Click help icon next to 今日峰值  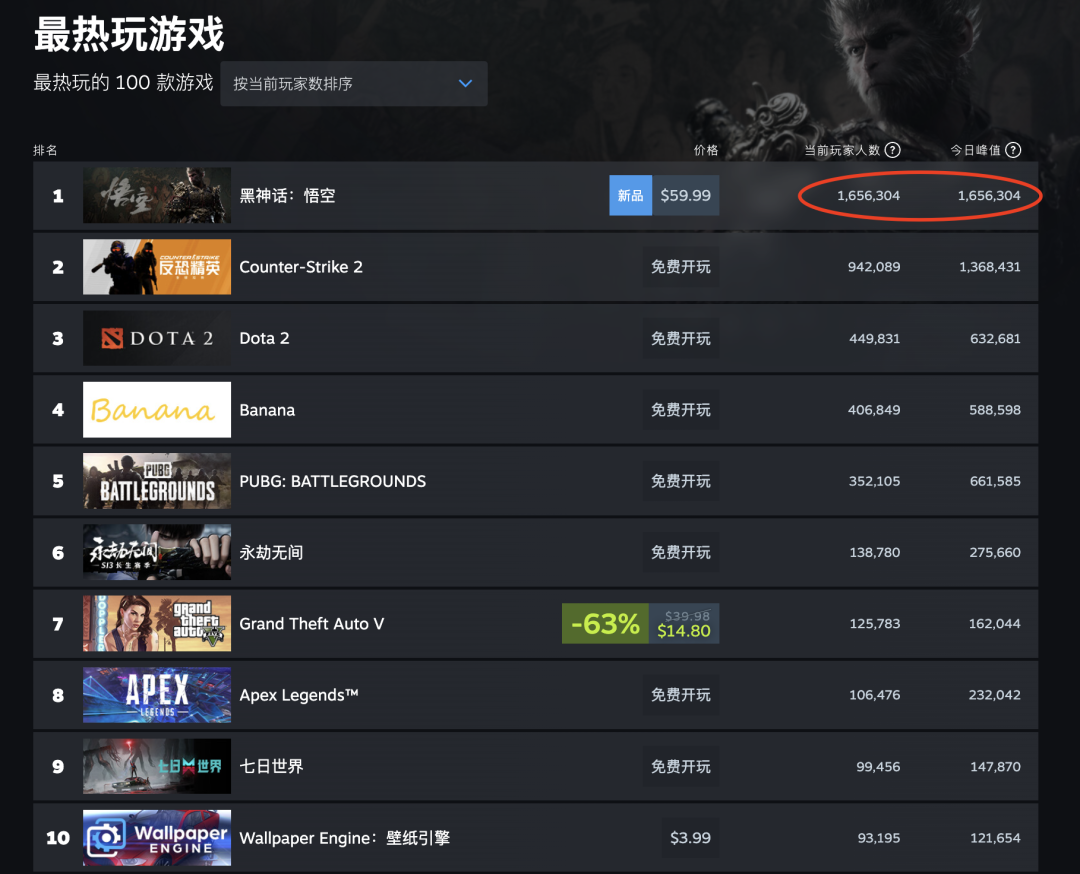[1013, 150]
